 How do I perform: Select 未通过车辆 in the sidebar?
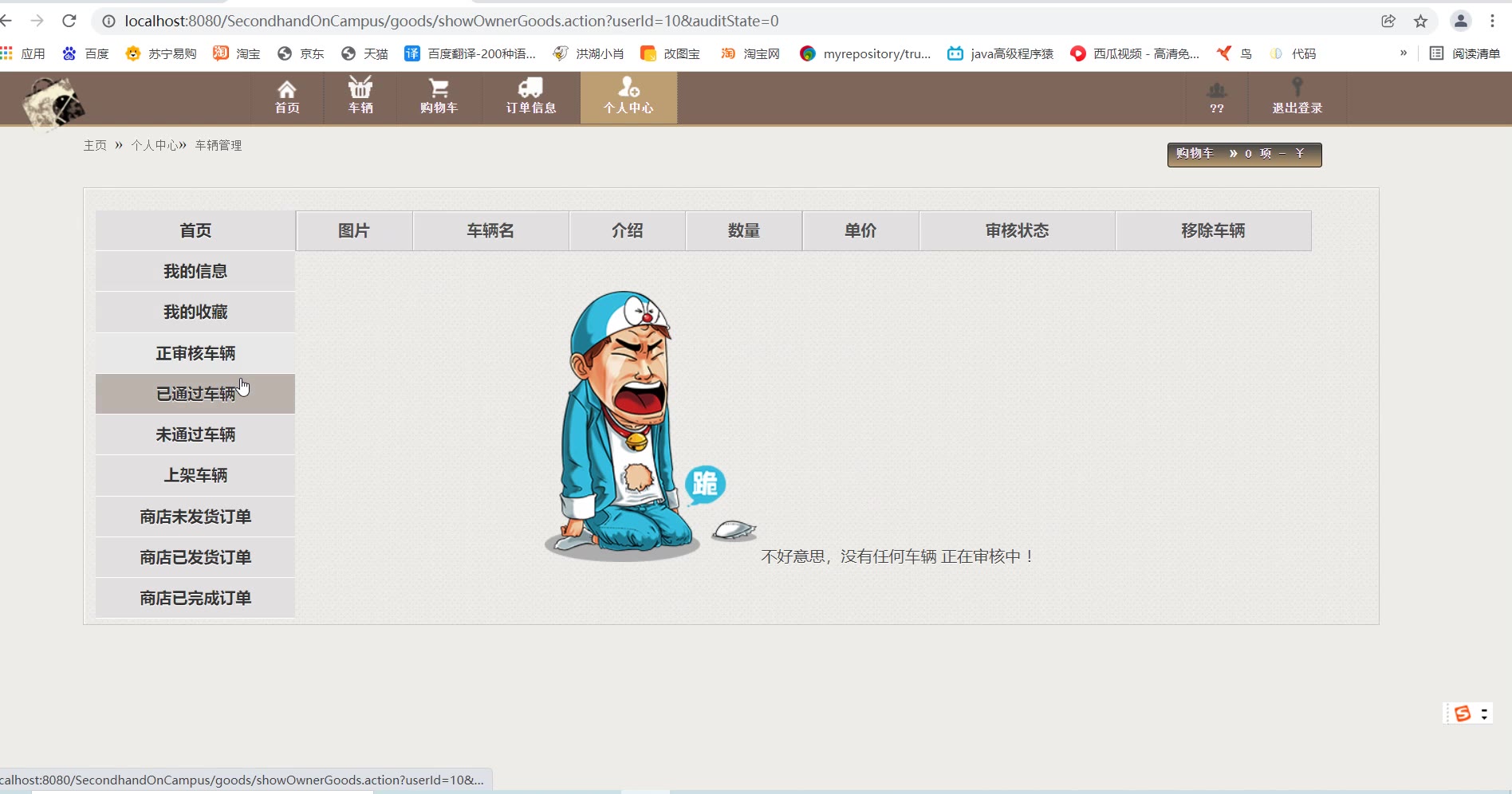point(195,434)
